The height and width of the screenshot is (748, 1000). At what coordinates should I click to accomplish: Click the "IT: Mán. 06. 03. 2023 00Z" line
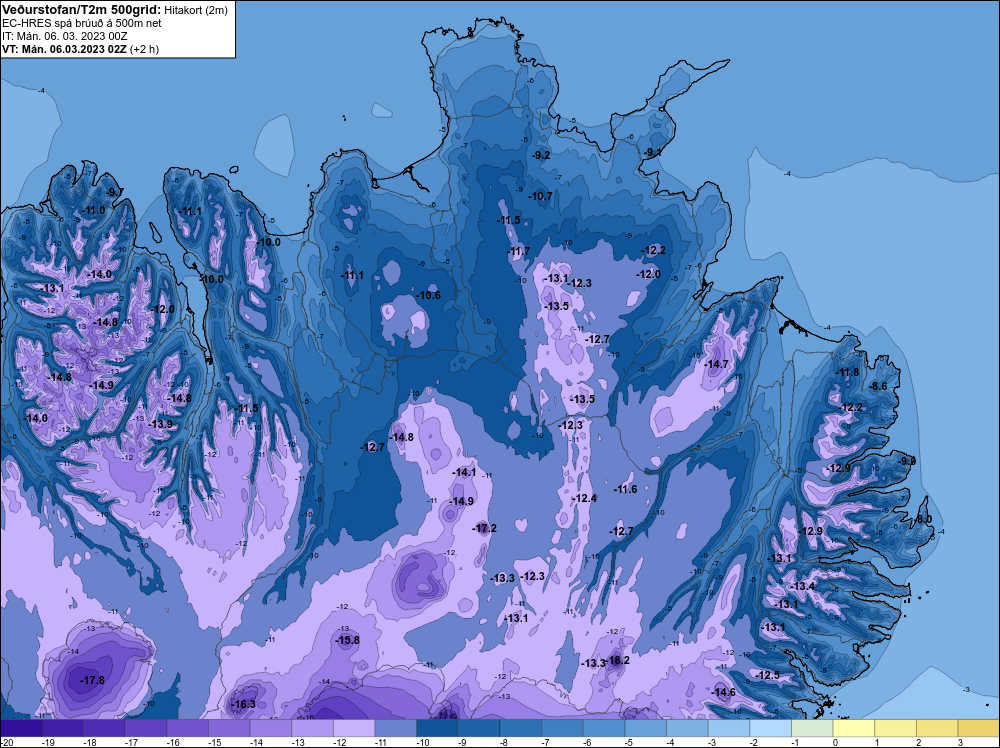[64, 36]
